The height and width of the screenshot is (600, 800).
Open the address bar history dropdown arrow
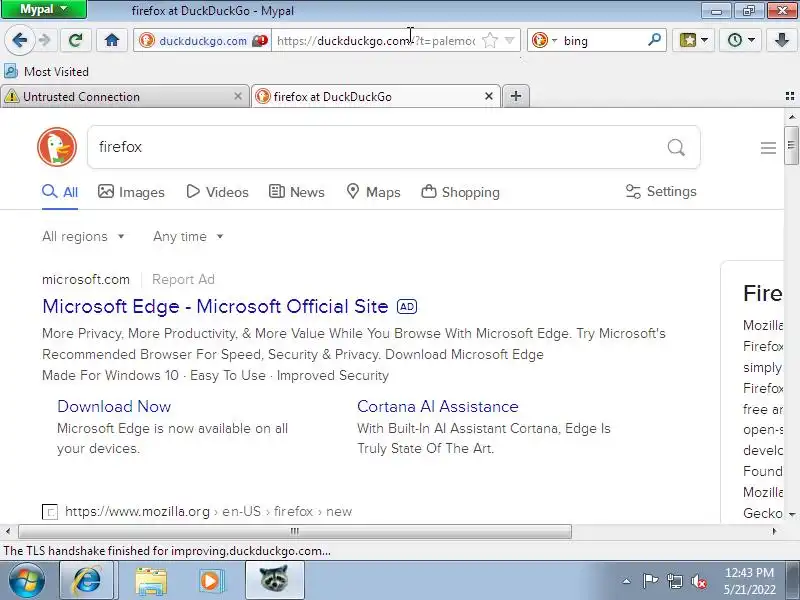(x=509, y=40)
